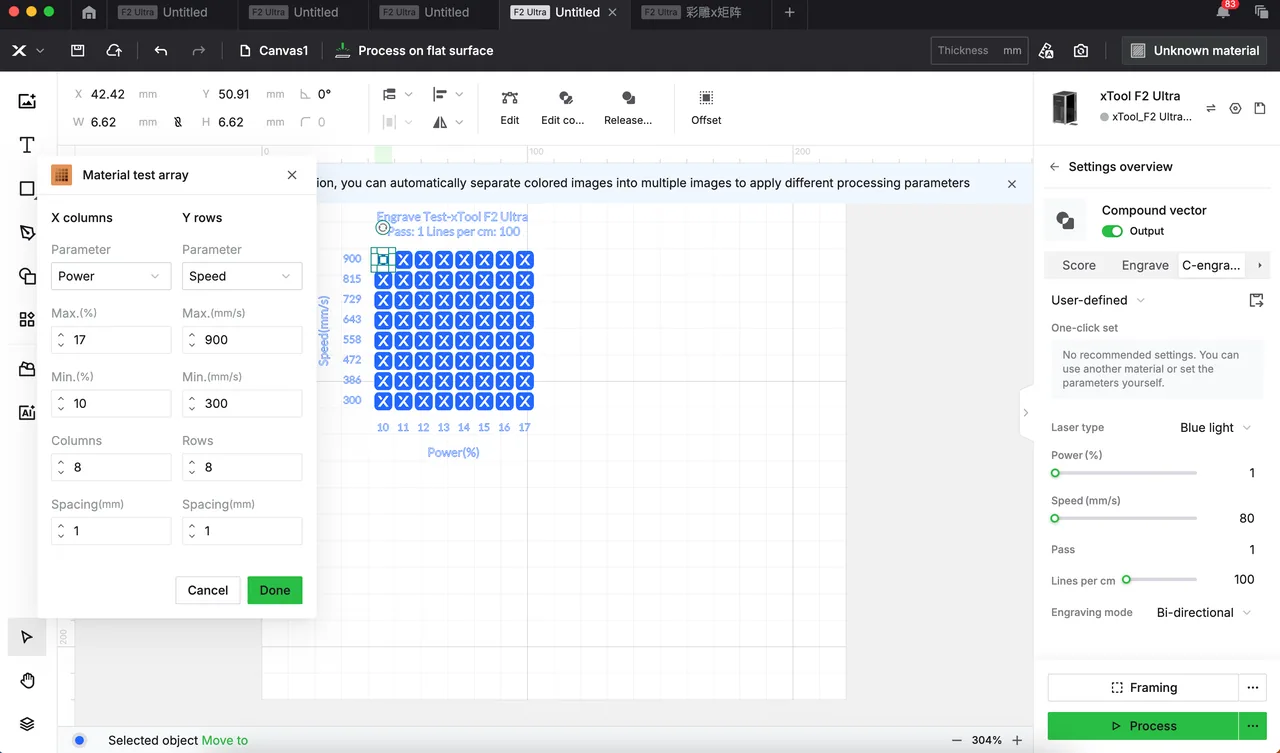Open the Y rows Speed parameter dropdown
The image size is (1280, 753).
242,276
